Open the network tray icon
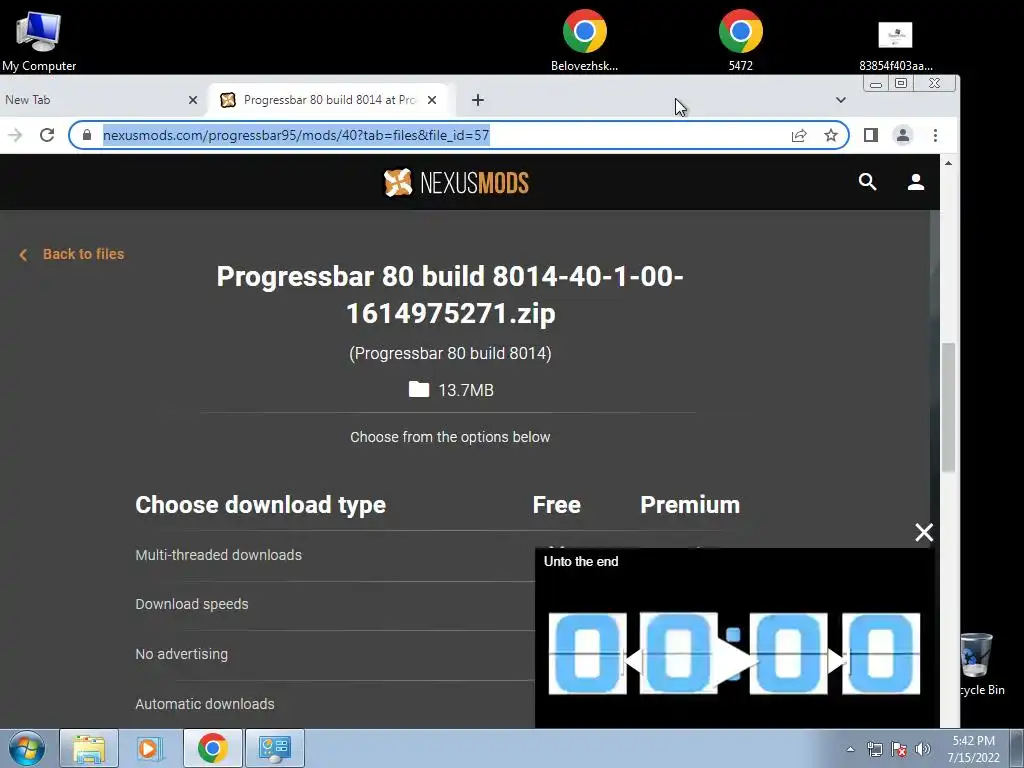Viewport: 1024px width, 768px height. pos(874,749)
